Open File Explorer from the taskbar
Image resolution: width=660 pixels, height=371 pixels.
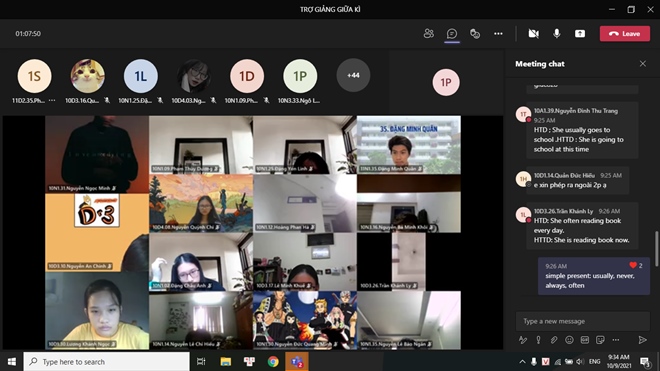click(226, 362)
